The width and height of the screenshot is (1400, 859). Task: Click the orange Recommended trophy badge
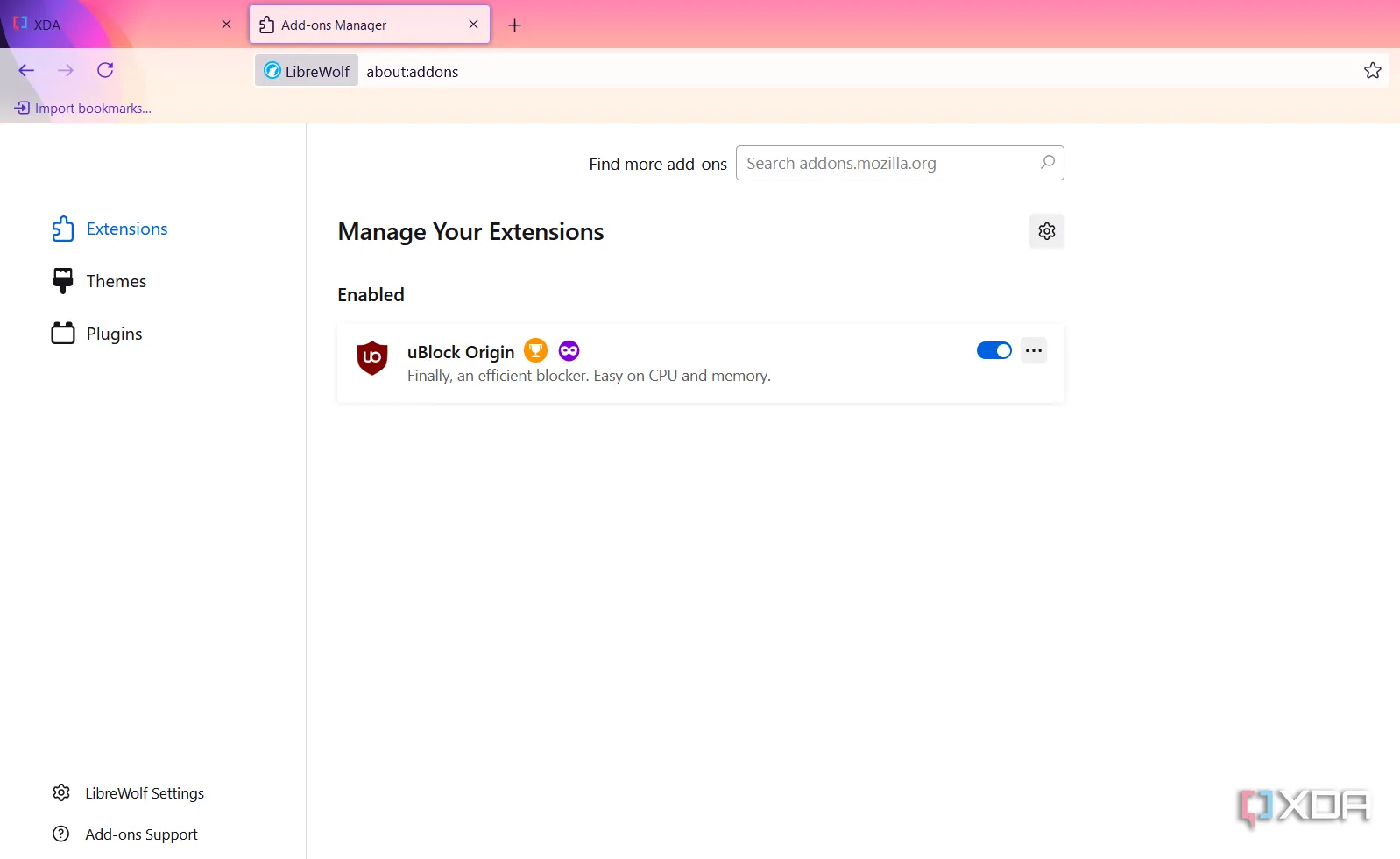[535, 350]
